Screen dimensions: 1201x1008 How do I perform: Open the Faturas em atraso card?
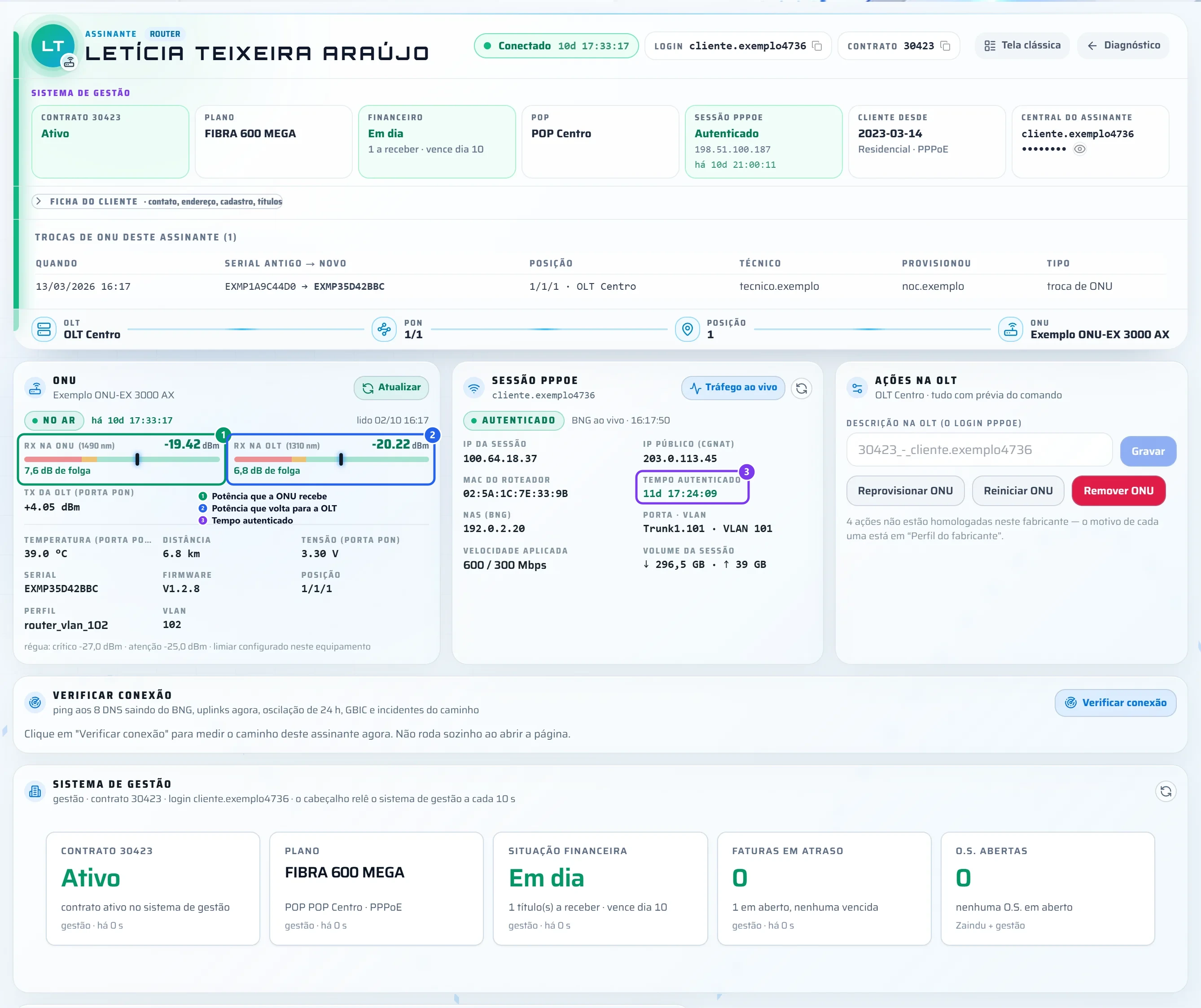pyautogui.click(x=824, y=888)
